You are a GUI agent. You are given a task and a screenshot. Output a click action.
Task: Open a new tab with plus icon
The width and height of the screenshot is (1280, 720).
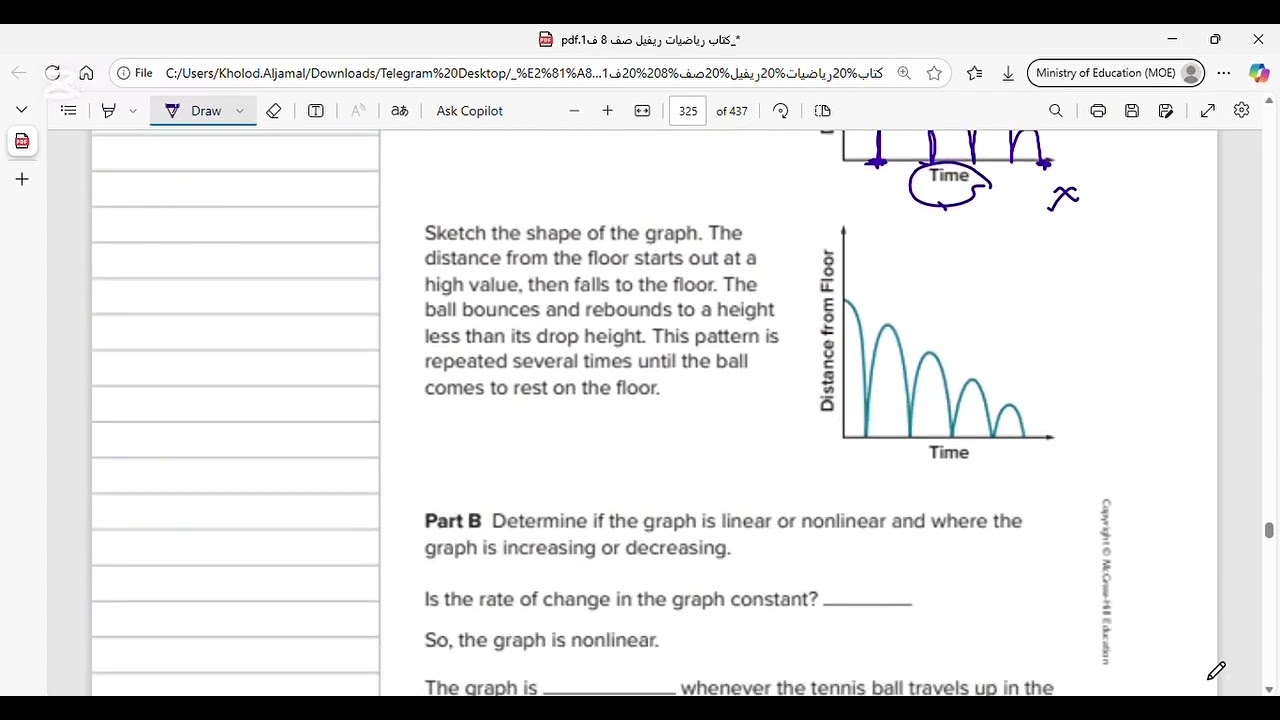[21, 179]
